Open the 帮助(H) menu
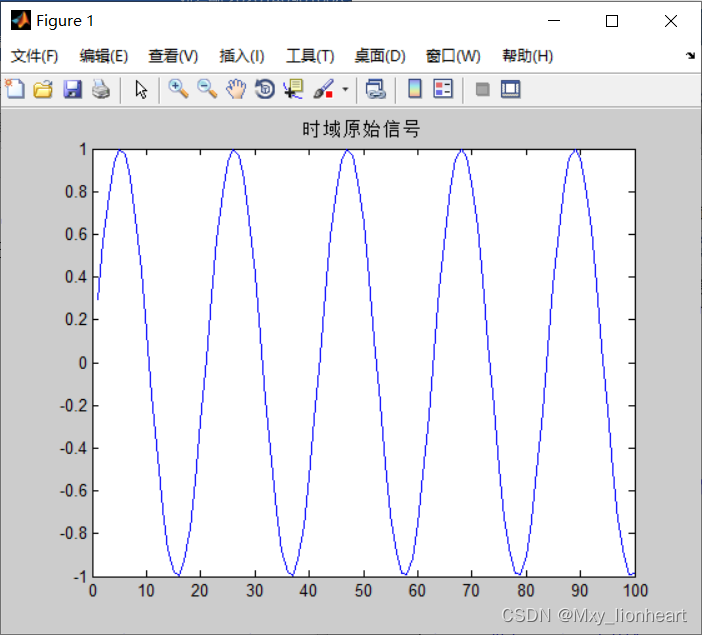 [x=527, y=56]
